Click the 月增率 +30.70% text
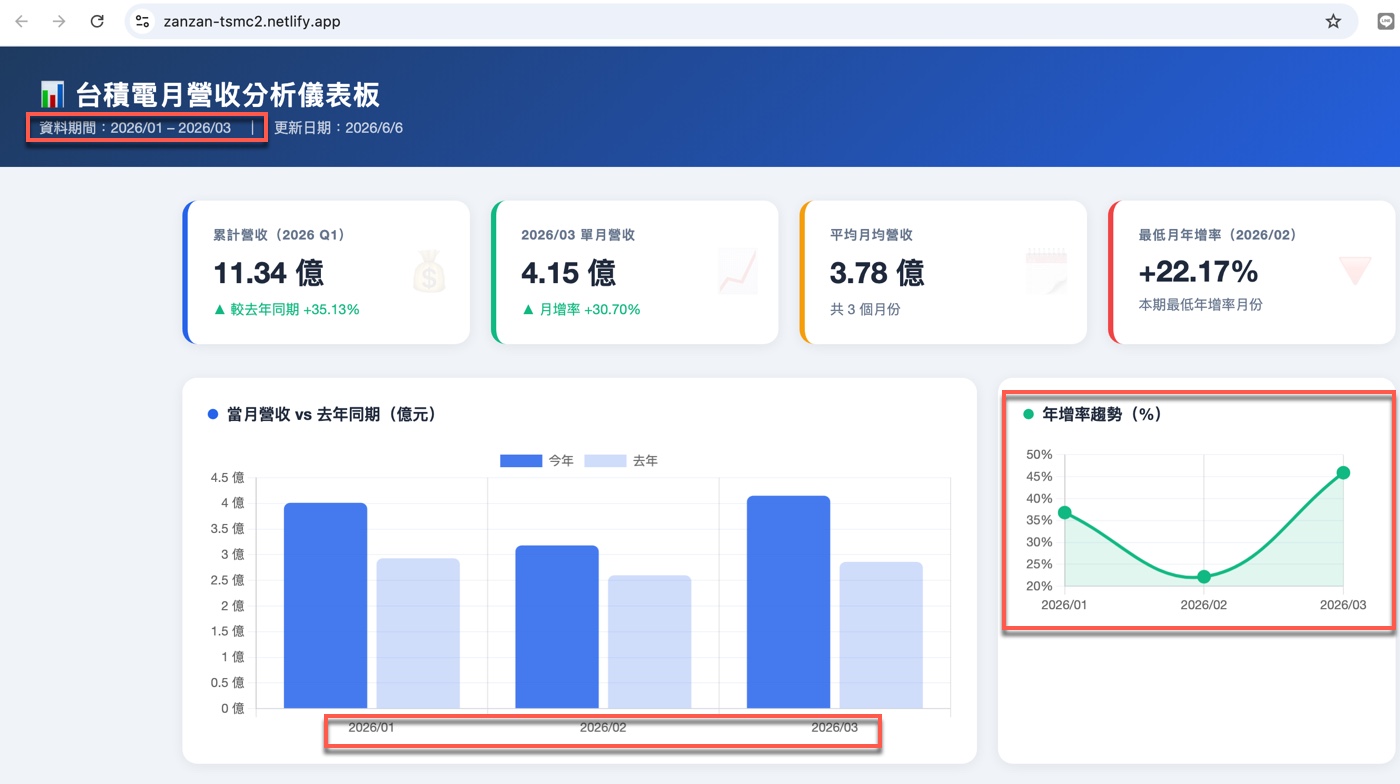Screen dimensions: 1400x784 pos(581,310)
